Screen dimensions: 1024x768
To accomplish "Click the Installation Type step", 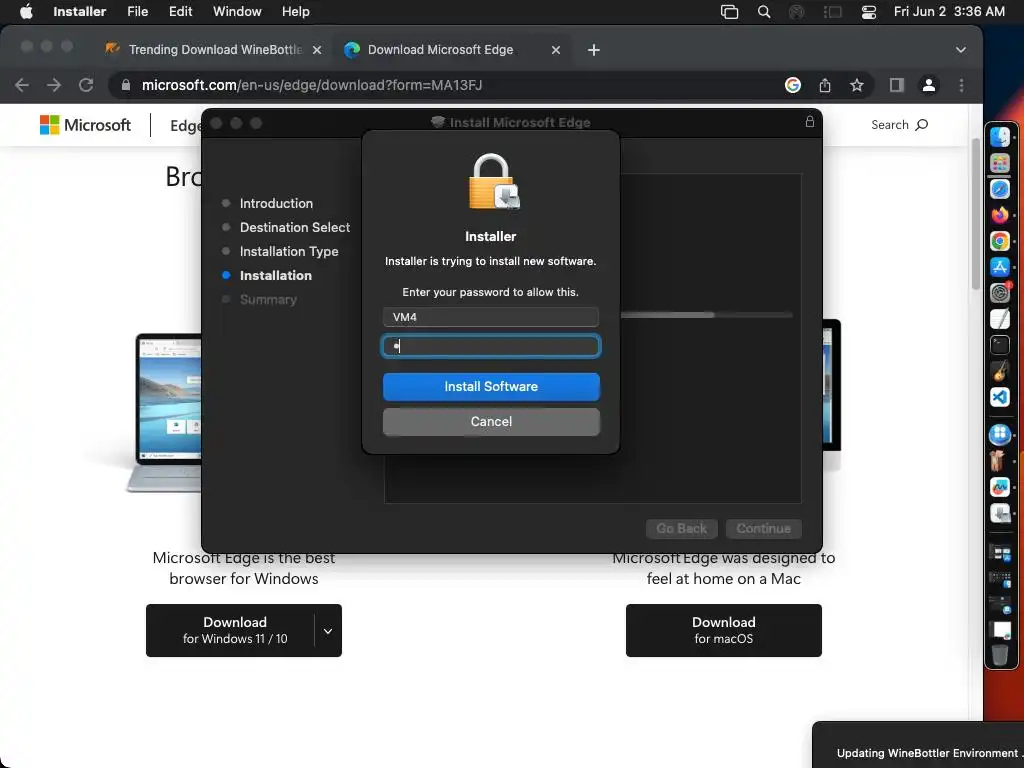I will [289, 251].
